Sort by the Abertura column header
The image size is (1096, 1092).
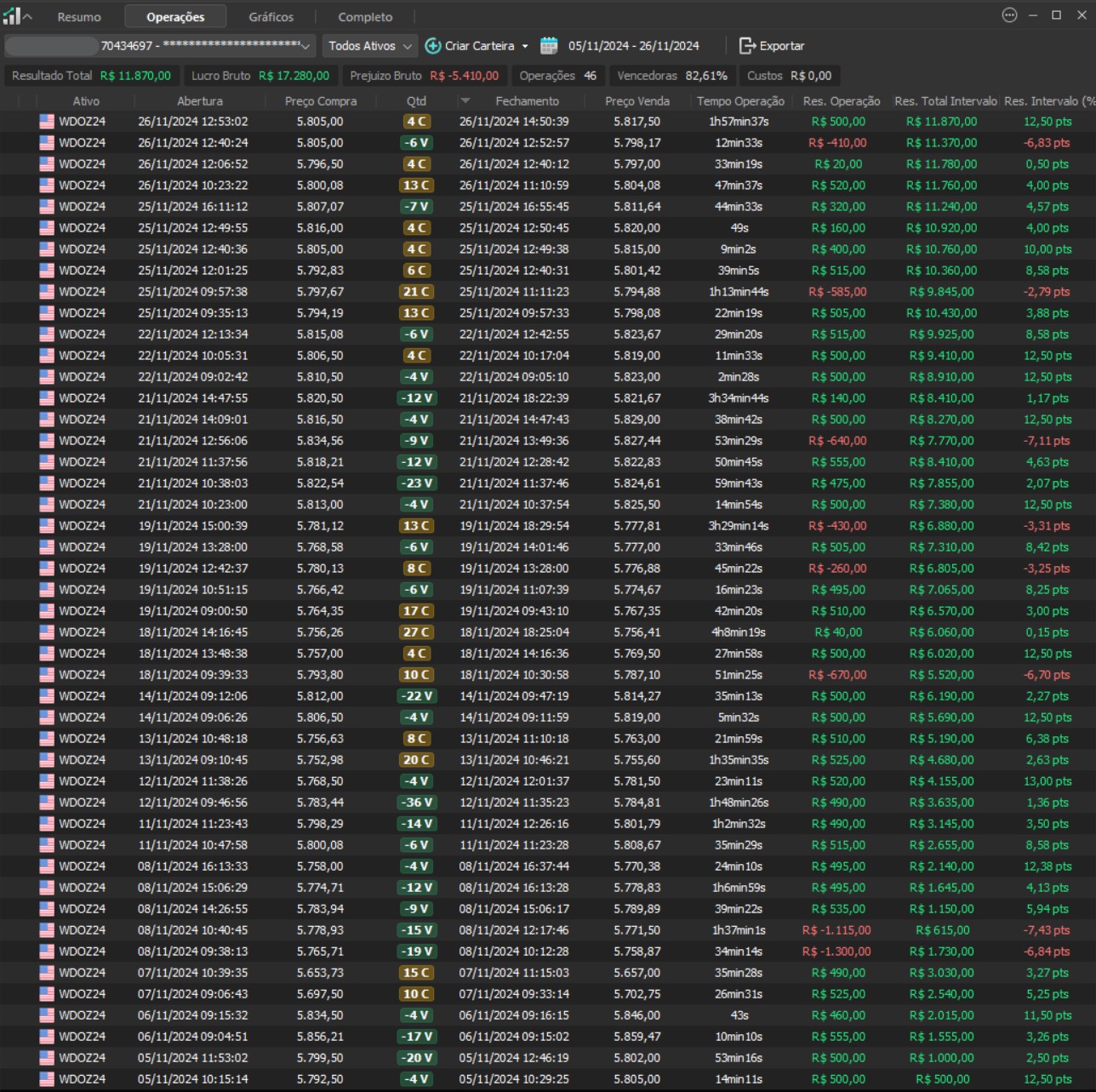click(200, 101)
